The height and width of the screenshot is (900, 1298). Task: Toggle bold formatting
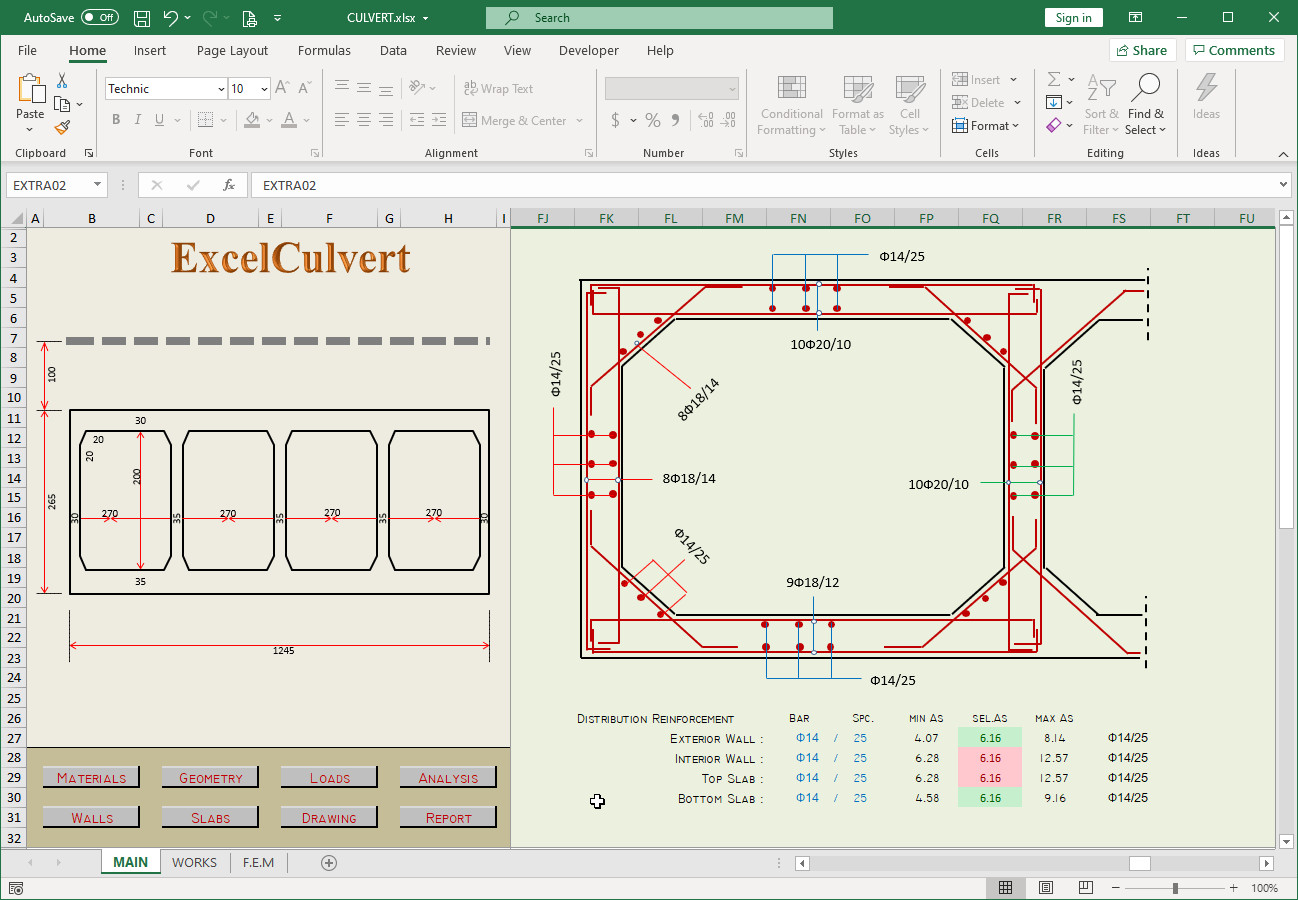coord(115,119)
